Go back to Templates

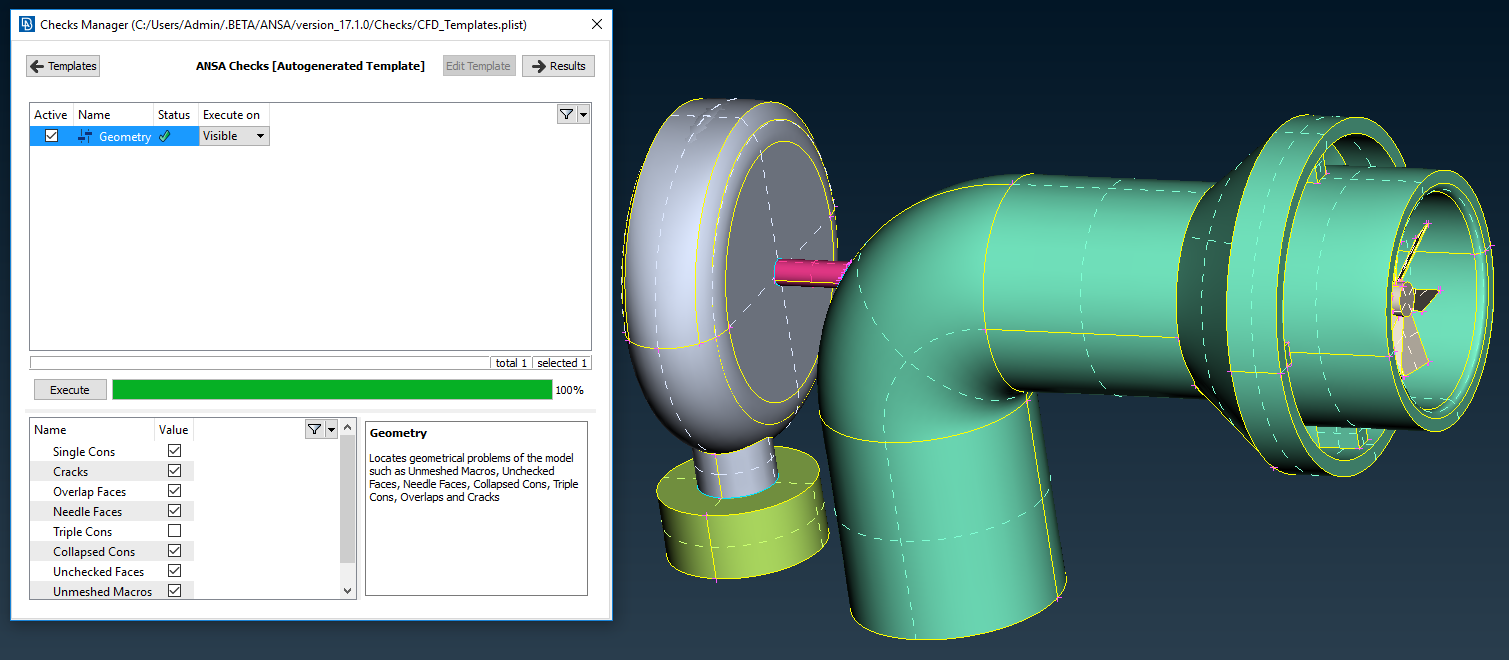[62, 66]
